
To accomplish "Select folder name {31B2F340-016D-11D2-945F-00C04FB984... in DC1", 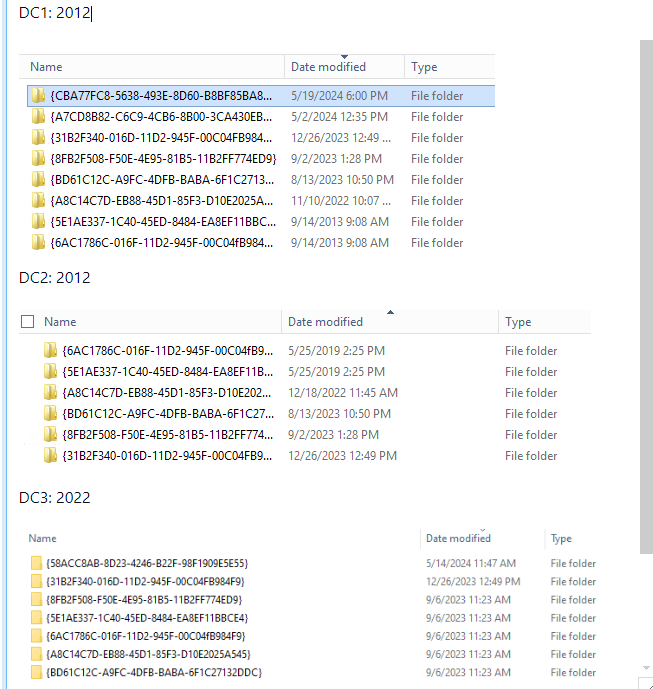I will click(161, 138).
